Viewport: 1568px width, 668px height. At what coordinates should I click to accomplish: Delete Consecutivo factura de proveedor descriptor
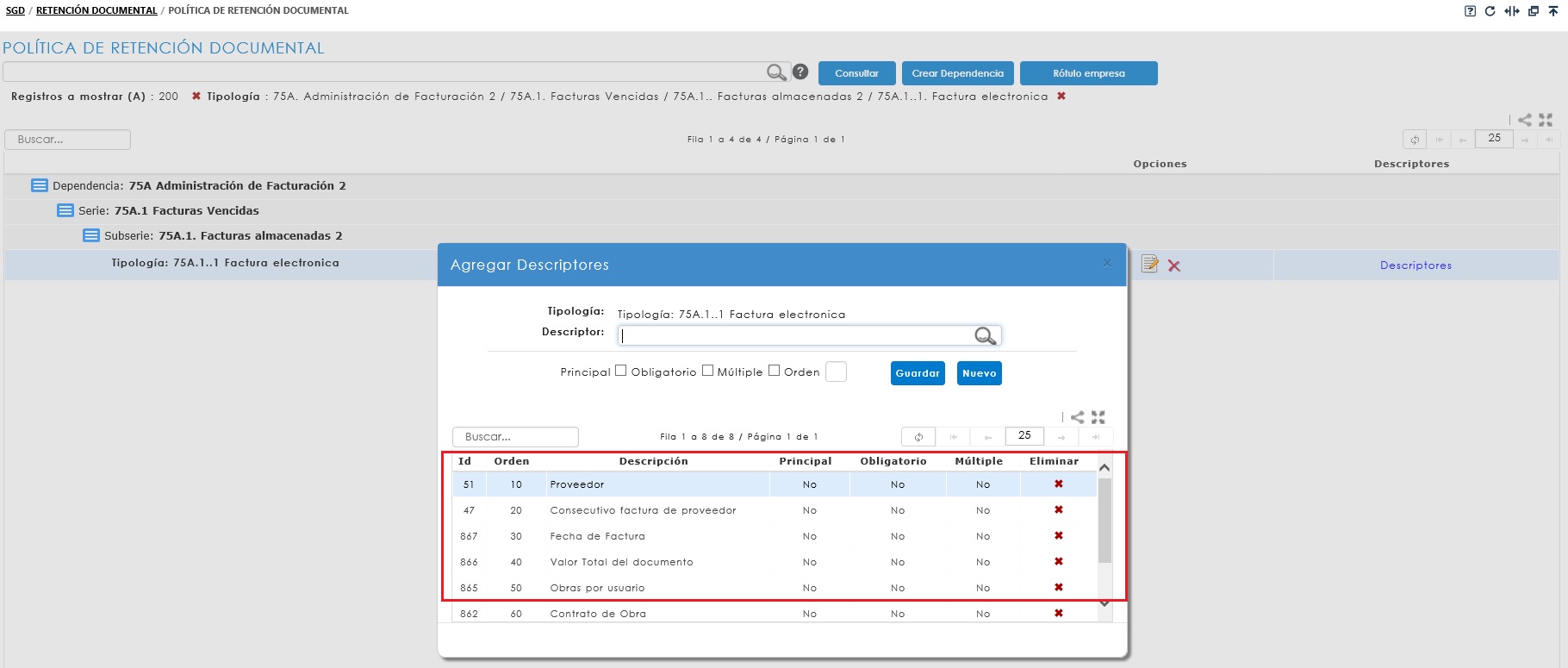point(1059,510)
